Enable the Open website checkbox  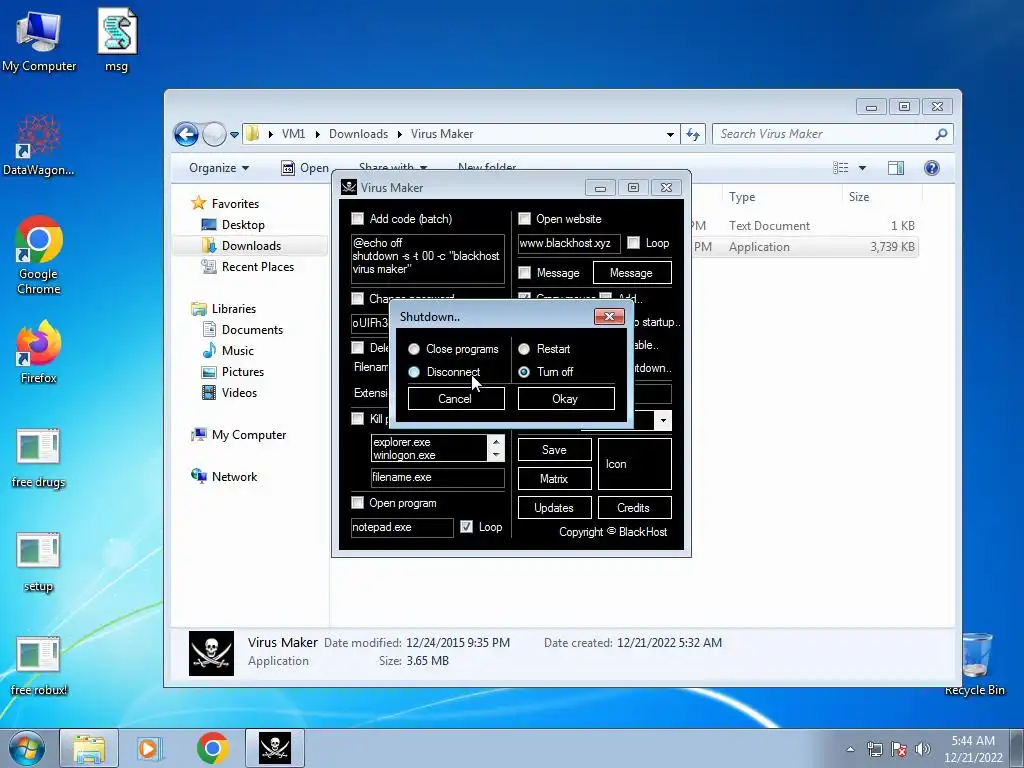[x=524, y=219]
